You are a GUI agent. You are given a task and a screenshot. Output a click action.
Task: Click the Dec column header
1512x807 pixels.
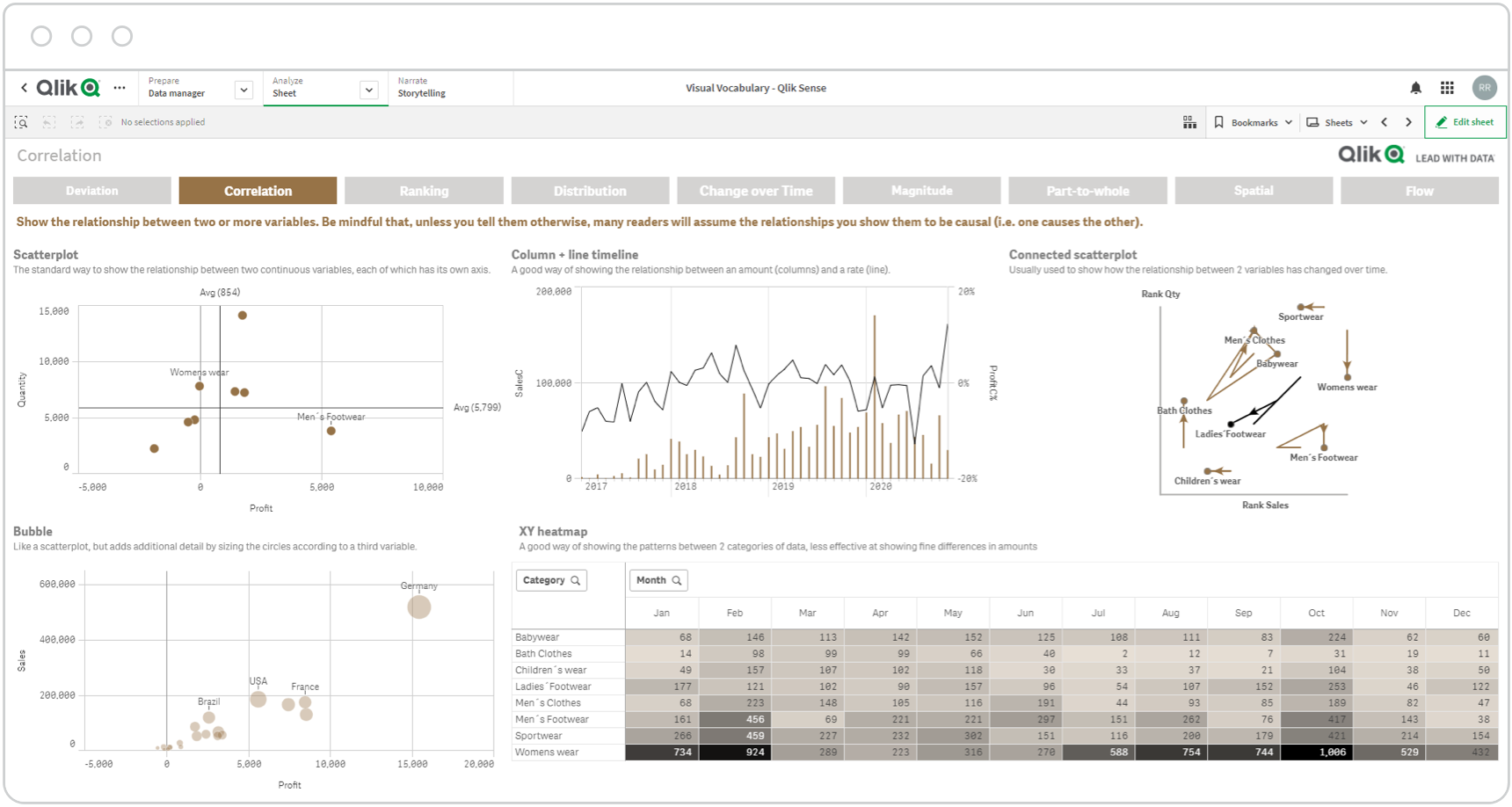click(x=1462, y=613)
